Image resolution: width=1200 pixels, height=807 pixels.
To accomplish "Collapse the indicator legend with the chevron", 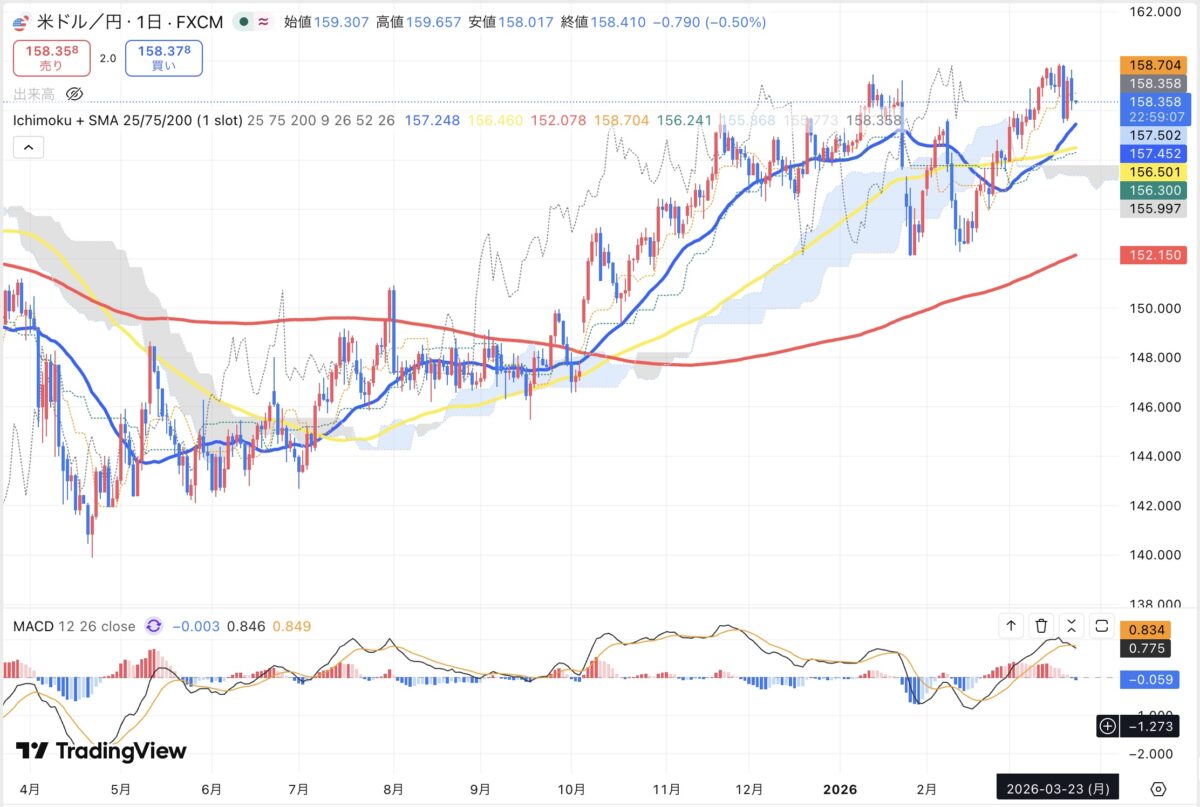I will pyautogui.click(x=28, y=148).
